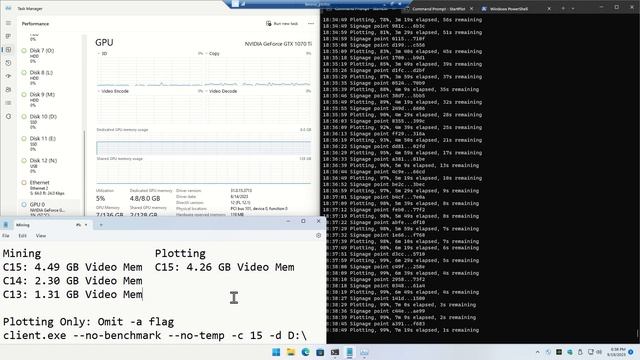Select Disk 12 (N:) in performance list
This screenshot has height=360, width=640.
coord(50,165)
